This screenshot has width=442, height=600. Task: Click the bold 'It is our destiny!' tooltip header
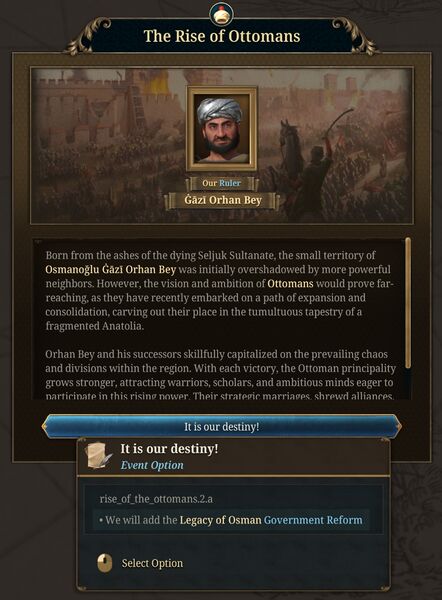click(x=169, y=448)
